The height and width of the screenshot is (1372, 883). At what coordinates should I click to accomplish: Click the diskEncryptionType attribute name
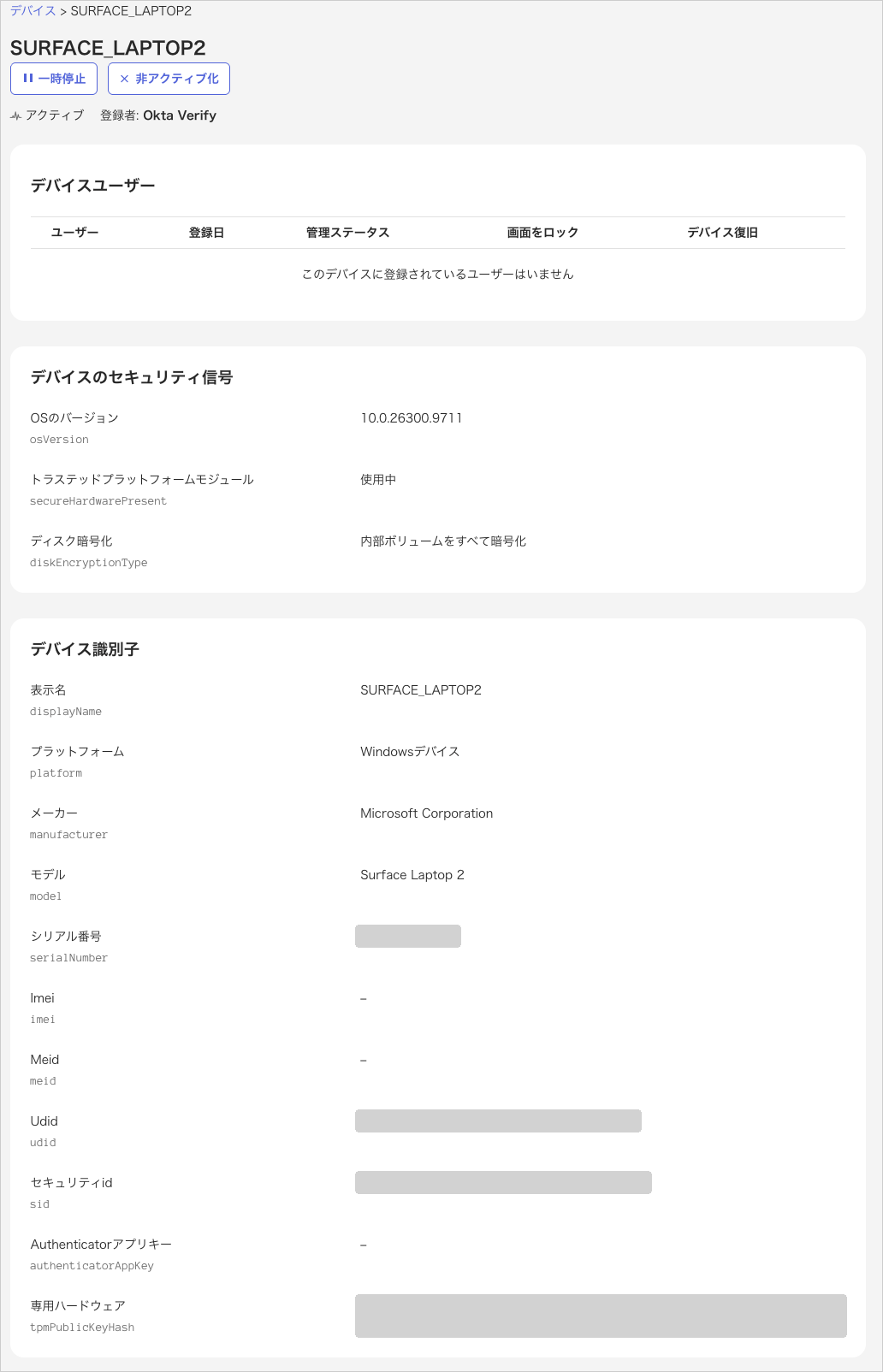(x=89, y=563)
